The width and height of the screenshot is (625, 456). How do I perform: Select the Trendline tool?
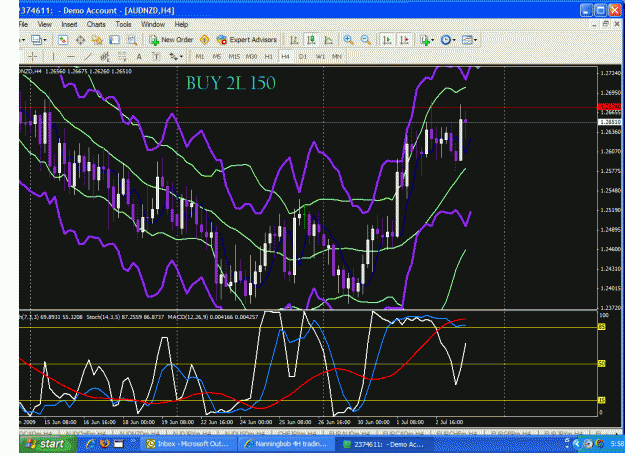pyautogui.click(x=88, y=57)
